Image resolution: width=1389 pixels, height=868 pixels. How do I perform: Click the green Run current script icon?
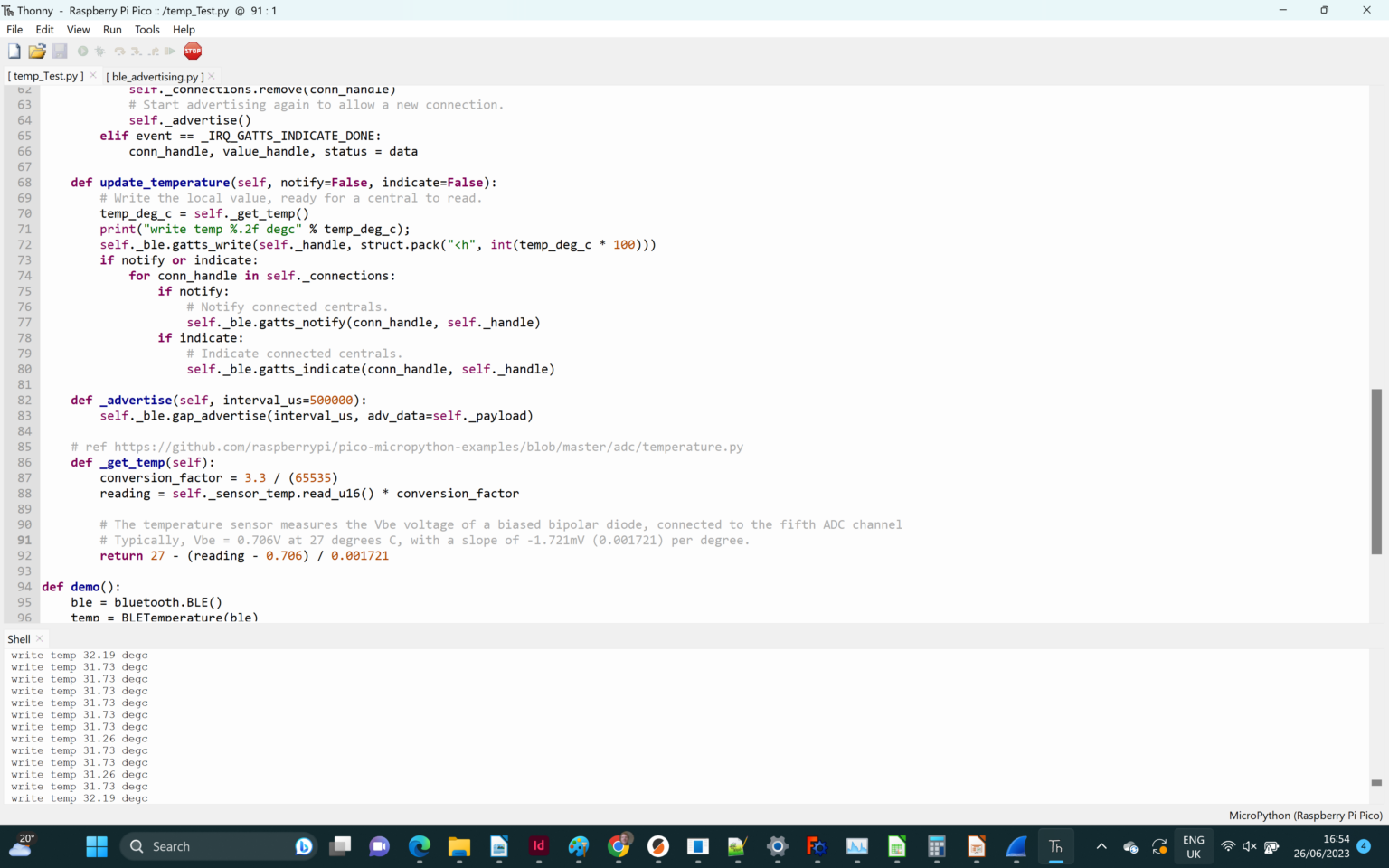[83, 52]
